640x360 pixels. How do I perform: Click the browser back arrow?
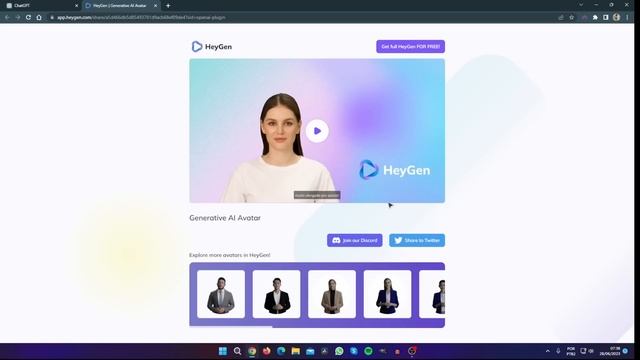(x=7, y=18)
